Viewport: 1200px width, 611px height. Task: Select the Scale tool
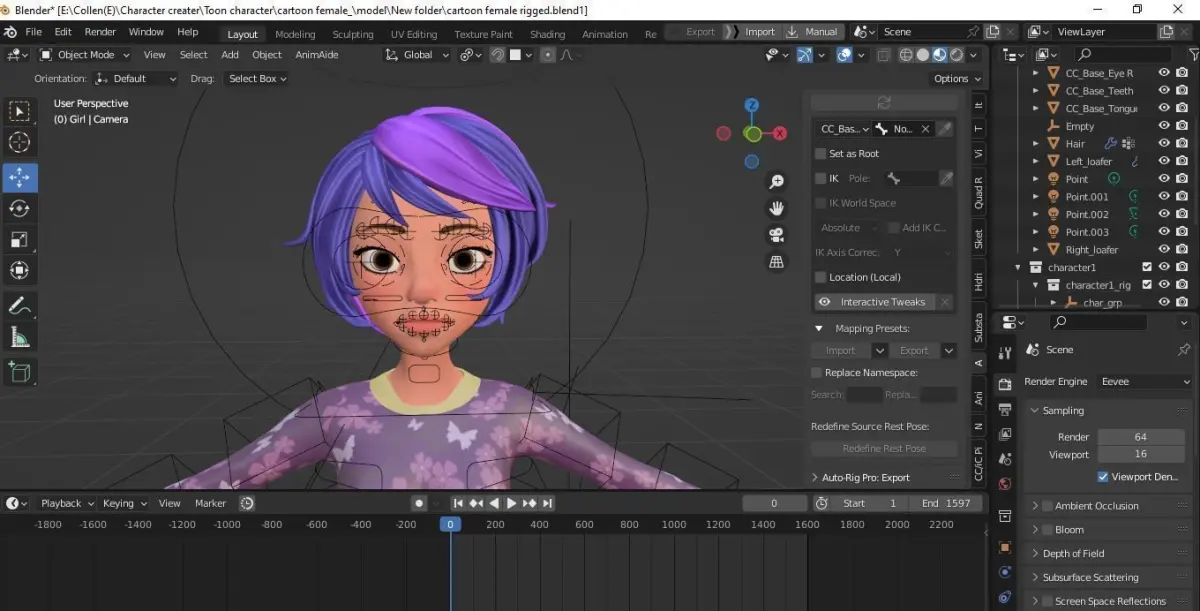[x=20, y=239]
